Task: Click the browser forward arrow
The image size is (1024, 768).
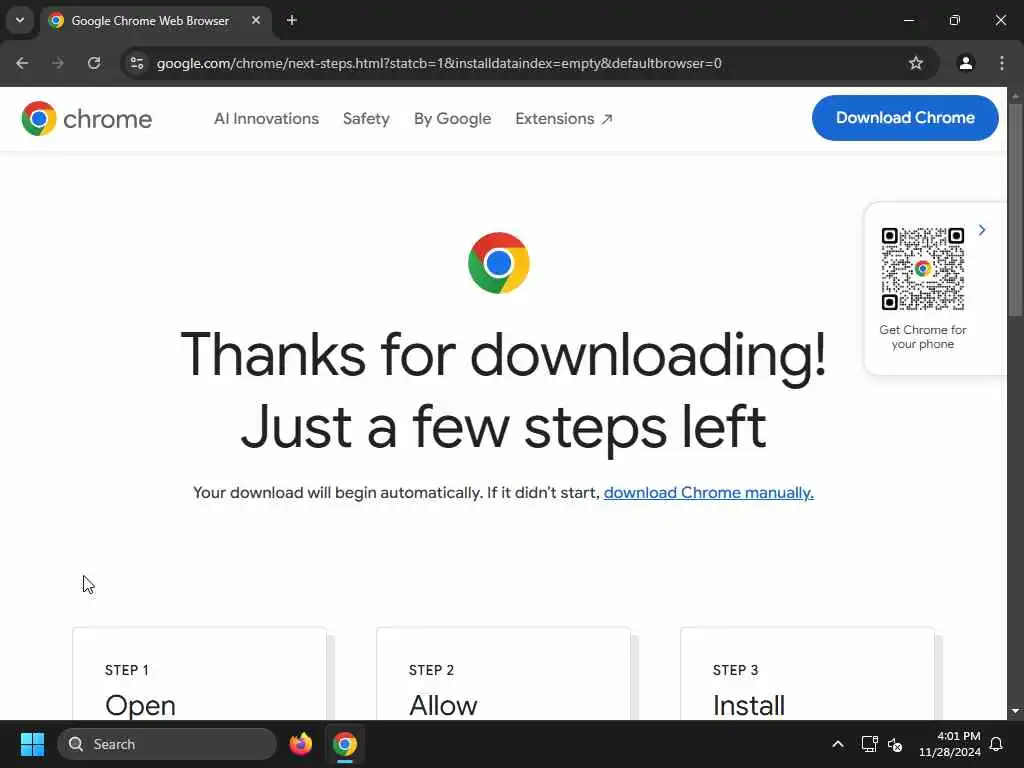Action: point(58,63)
